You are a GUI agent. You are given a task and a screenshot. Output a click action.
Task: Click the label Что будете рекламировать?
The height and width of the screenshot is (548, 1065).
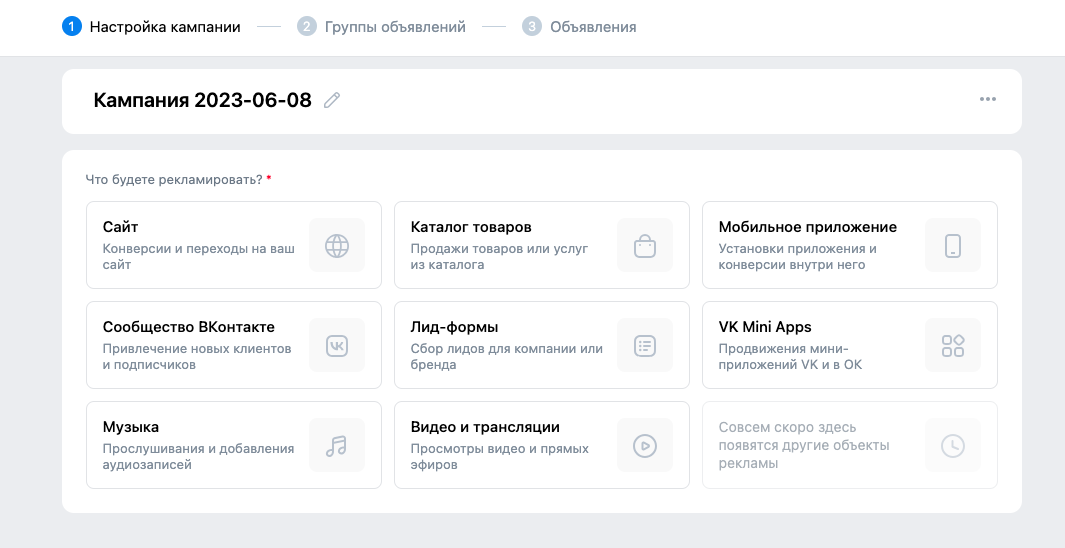coord(174,180)
